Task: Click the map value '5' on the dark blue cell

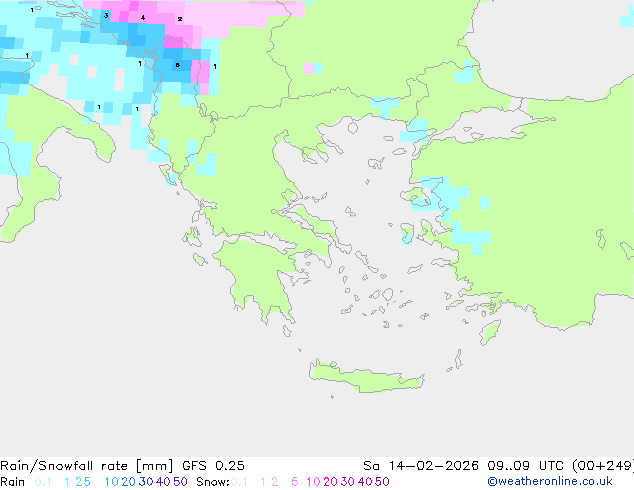Action: click(178, 65)
